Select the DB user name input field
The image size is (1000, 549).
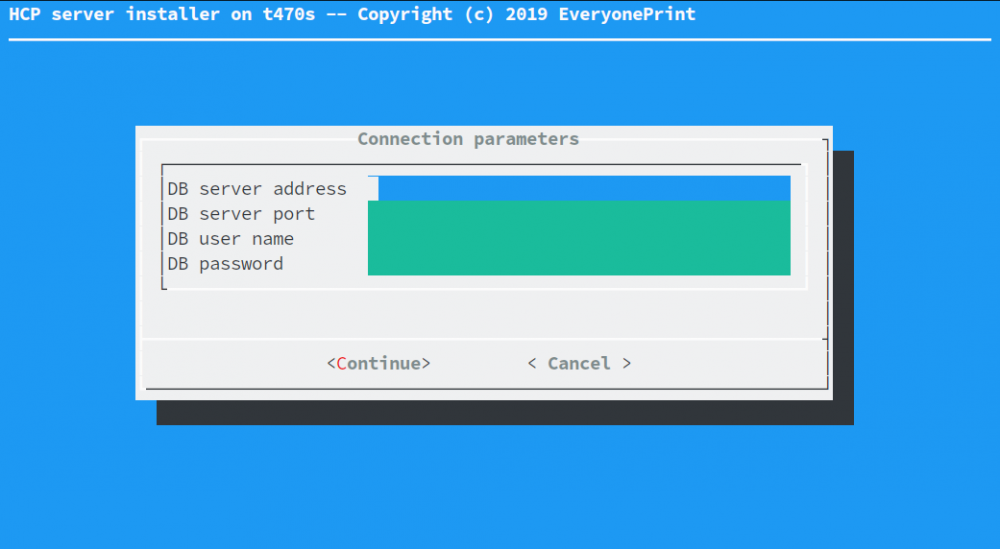coord(579,238)
